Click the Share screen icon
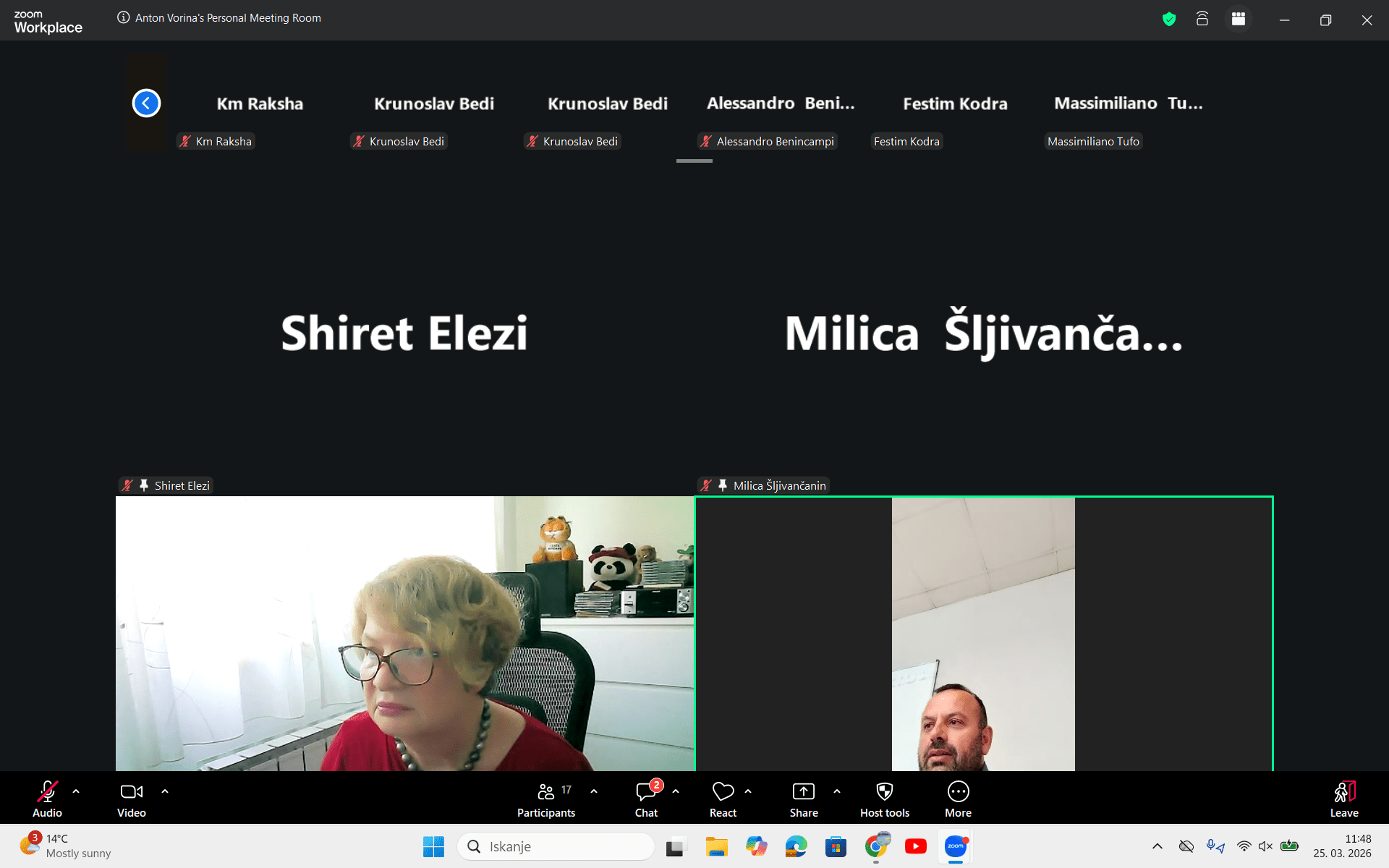 pos(803,792)
